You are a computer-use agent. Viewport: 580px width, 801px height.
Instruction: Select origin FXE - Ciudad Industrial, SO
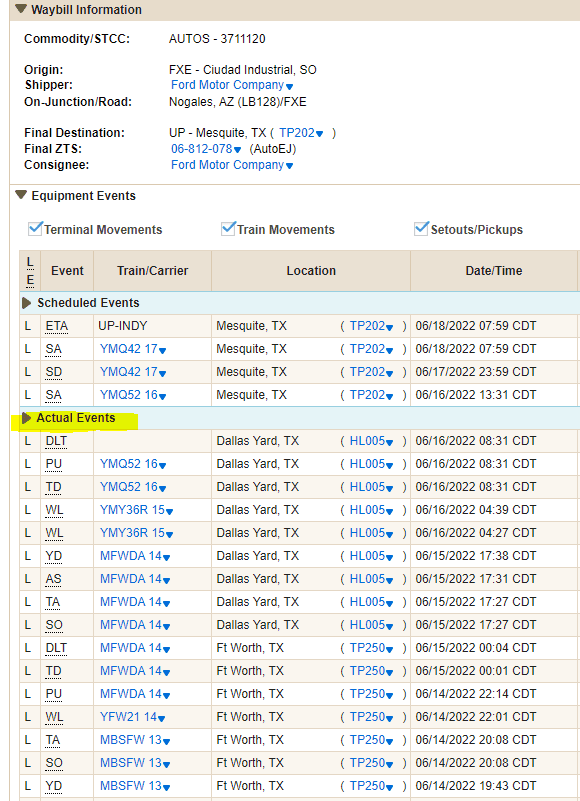click(243, 69)
